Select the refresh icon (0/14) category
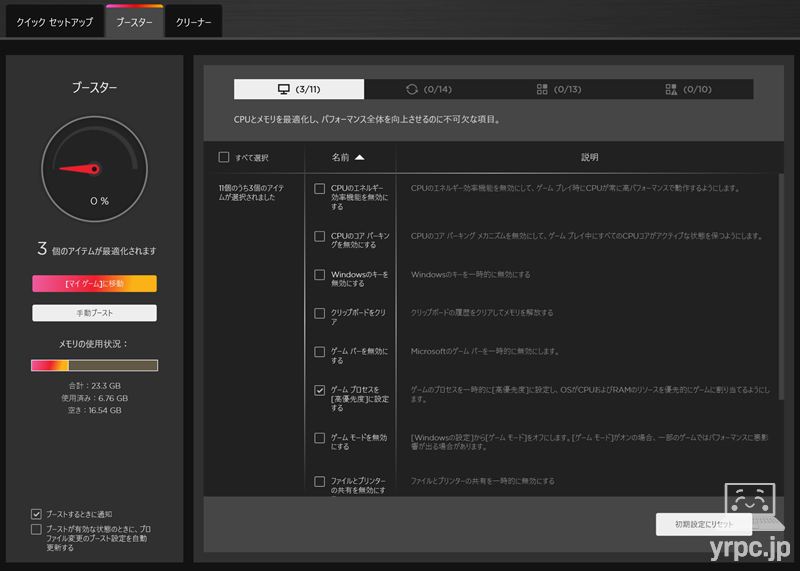Viewport: 800px width, 571px height. [x=429, y=89]
